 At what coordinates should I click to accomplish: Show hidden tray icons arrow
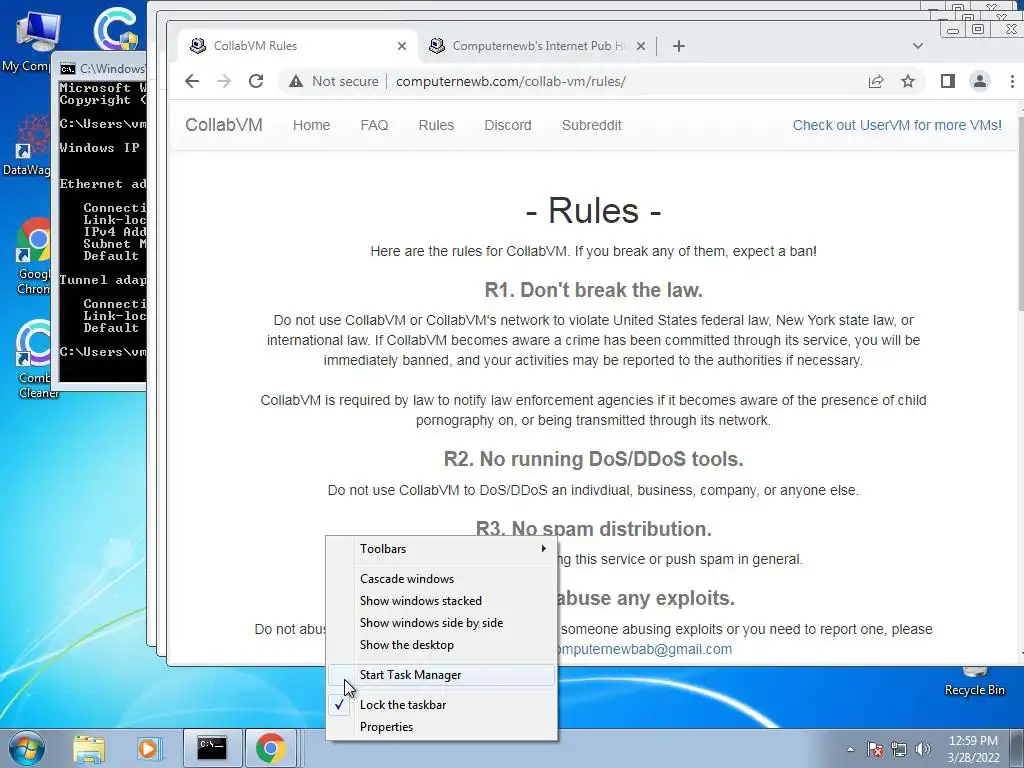click(850, 749)
